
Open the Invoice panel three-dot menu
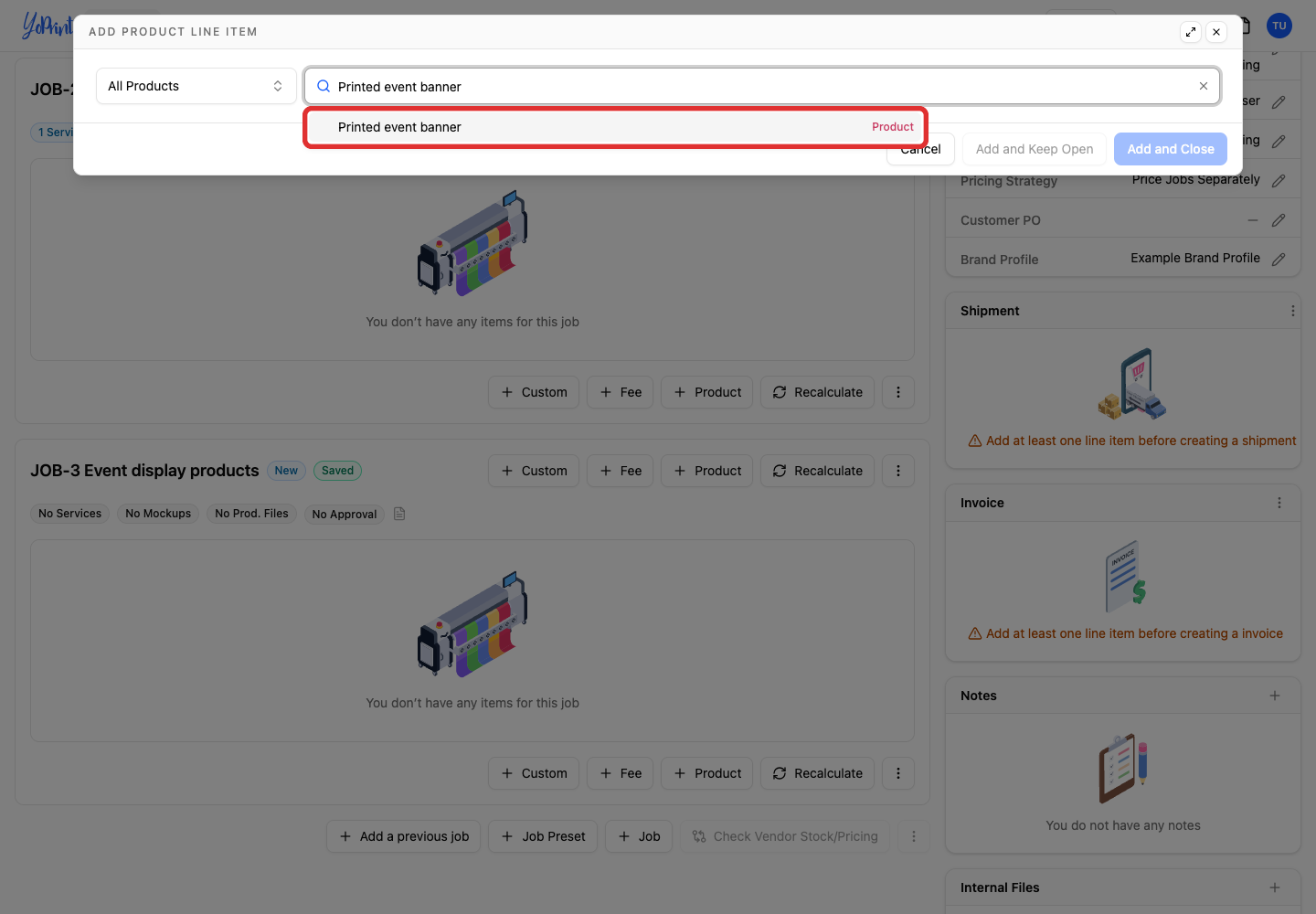(x=1279, y=503)
